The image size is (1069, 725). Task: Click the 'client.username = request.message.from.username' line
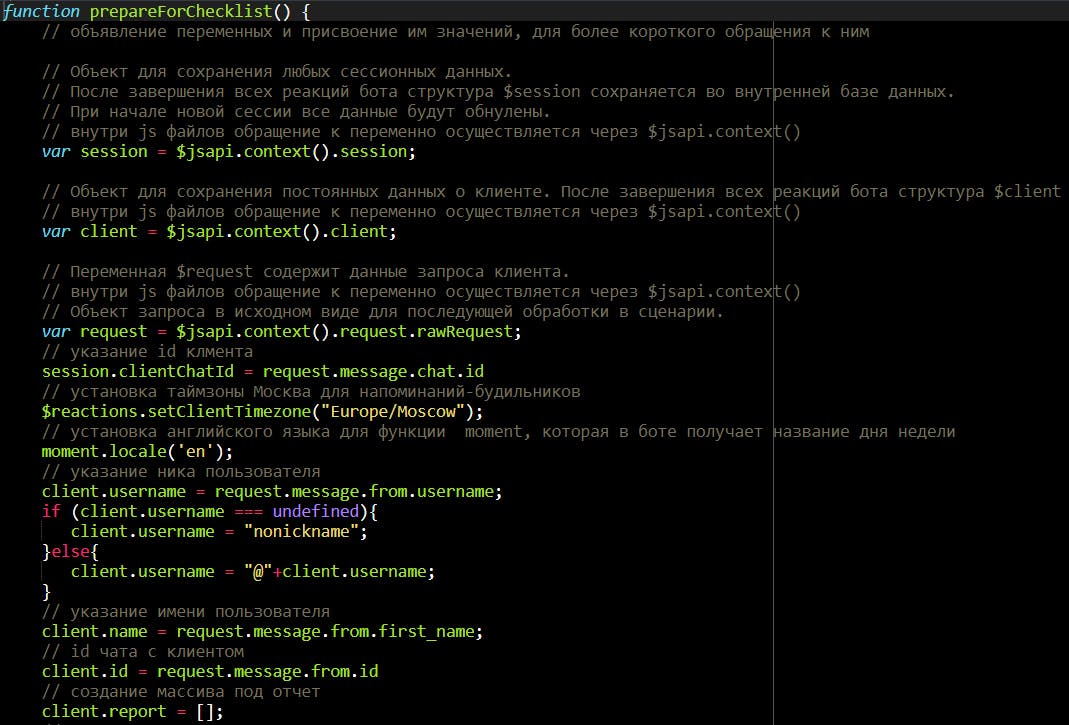point(272,492)
